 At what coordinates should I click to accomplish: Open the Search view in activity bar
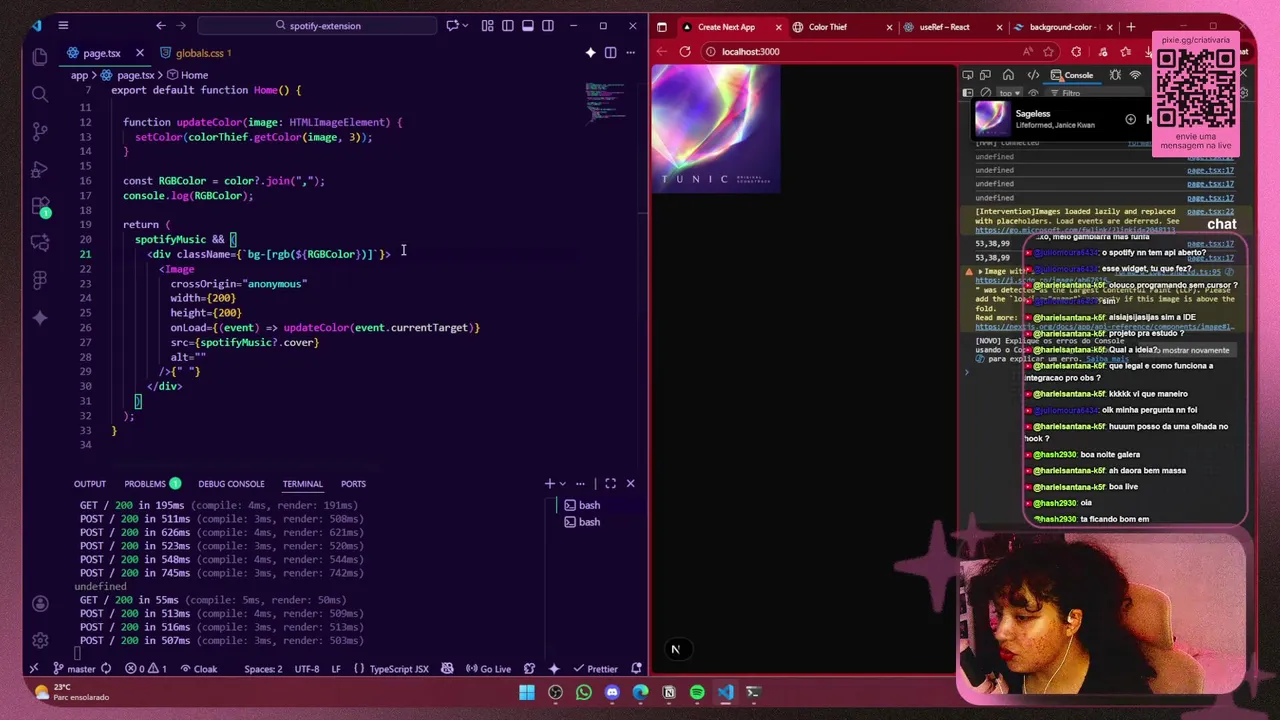coord(40,94)
